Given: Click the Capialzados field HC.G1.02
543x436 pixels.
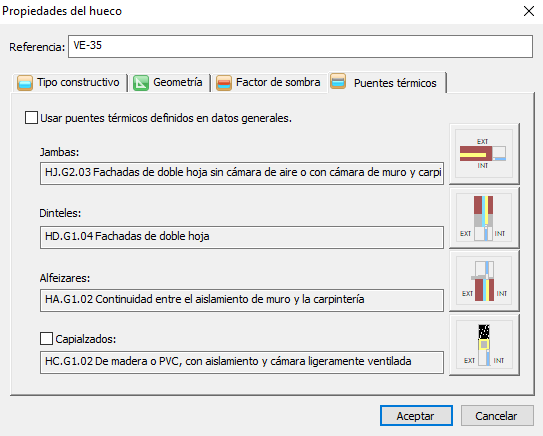Looking at the screenshot, I should coord(242,362).
